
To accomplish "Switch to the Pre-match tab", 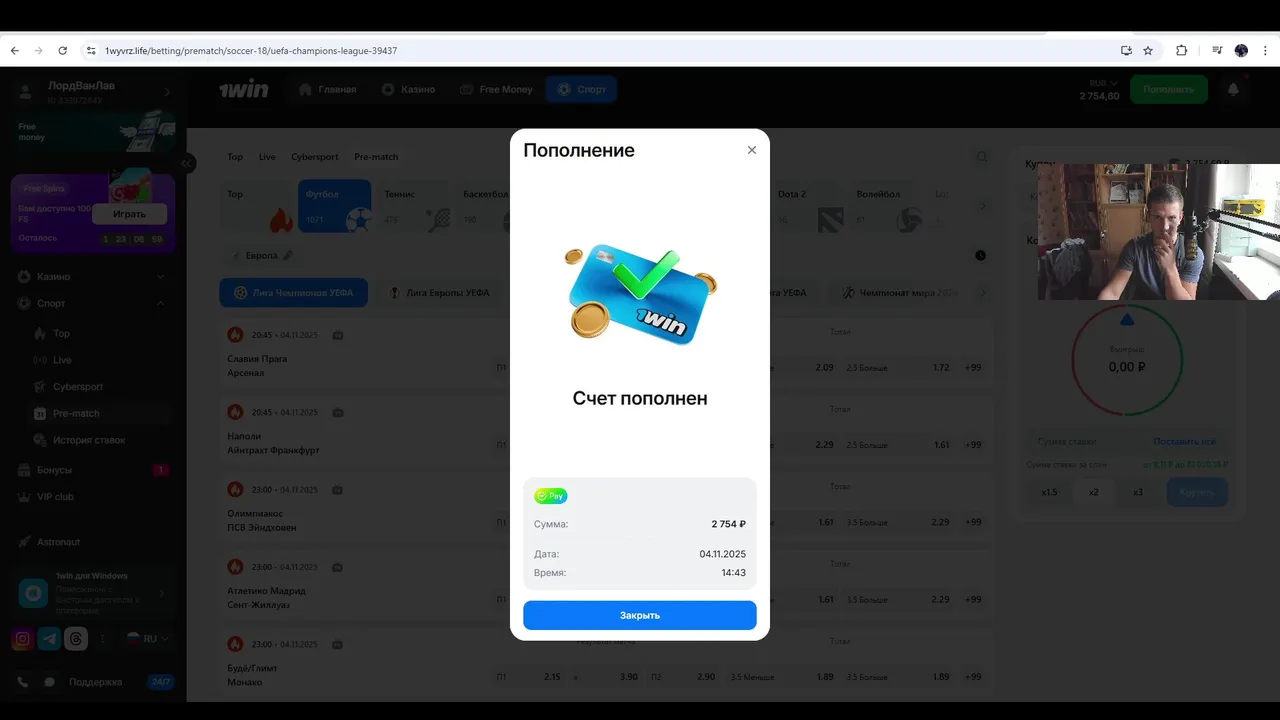I will 376,157.
